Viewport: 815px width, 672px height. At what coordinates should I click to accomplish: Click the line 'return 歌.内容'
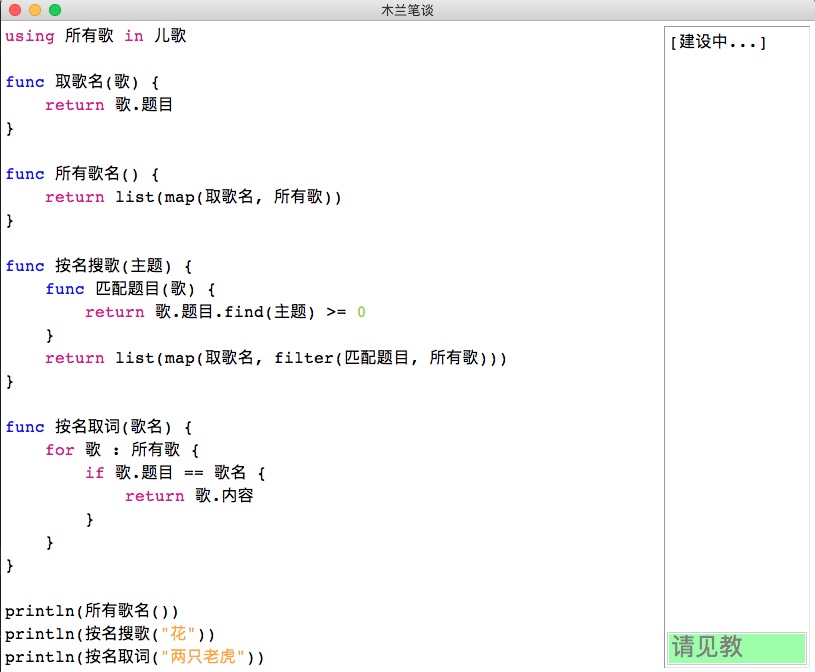point(189,495)
